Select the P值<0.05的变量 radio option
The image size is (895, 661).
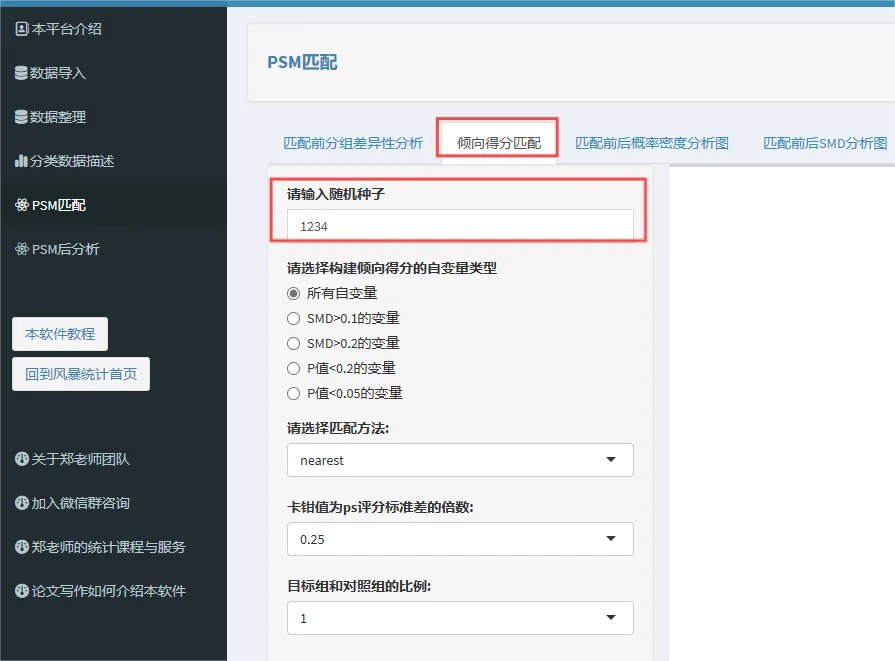pos(293,394)
